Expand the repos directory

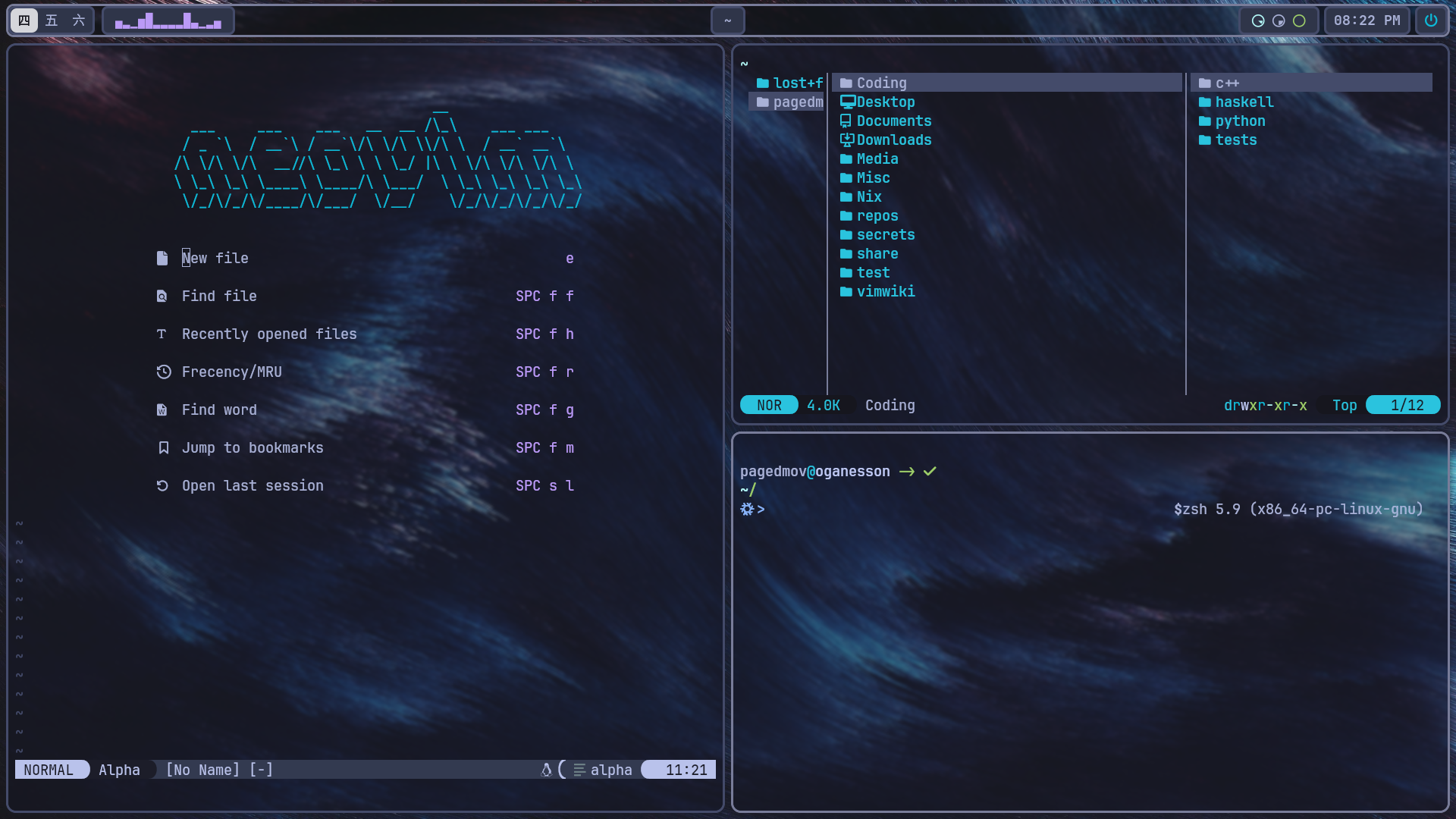click(x=877, y=215)
